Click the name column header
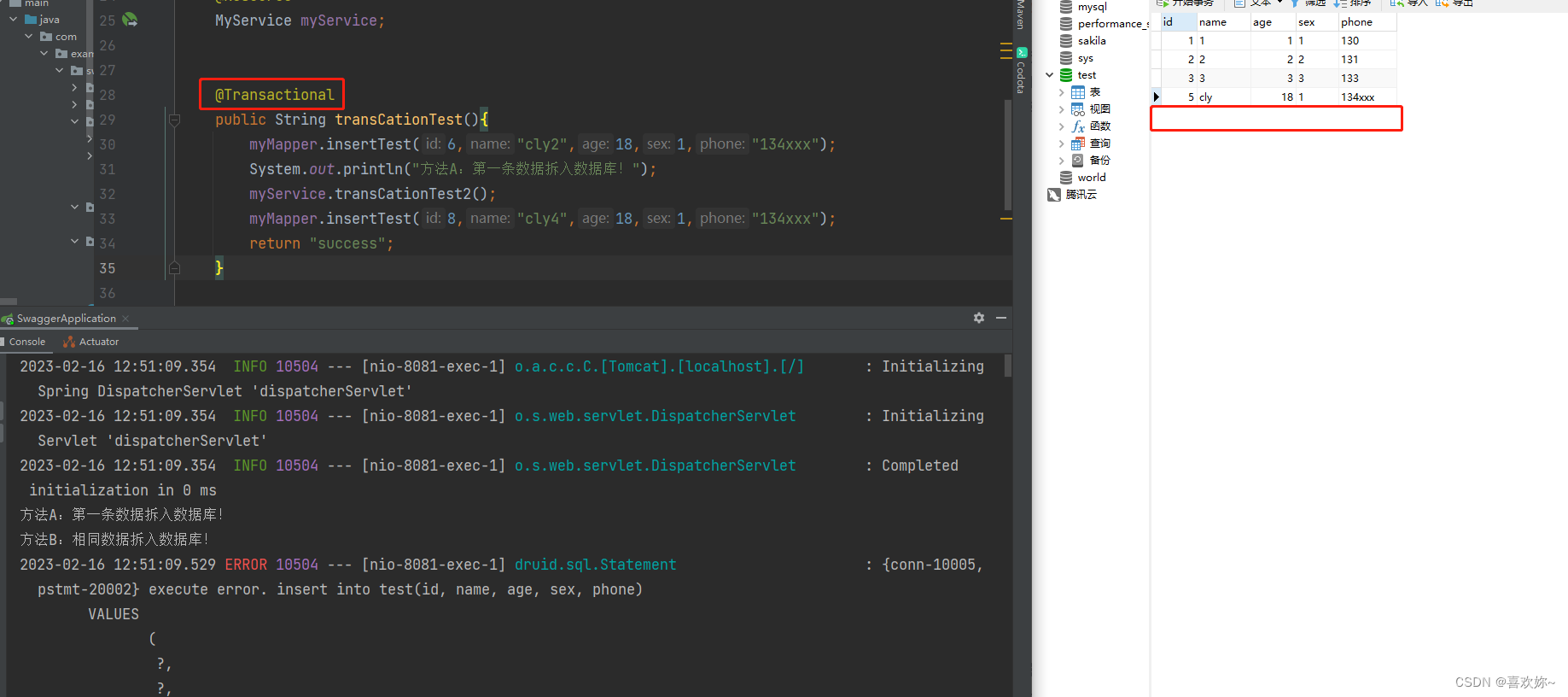The image size is (1568, 697). [1223, 22]
